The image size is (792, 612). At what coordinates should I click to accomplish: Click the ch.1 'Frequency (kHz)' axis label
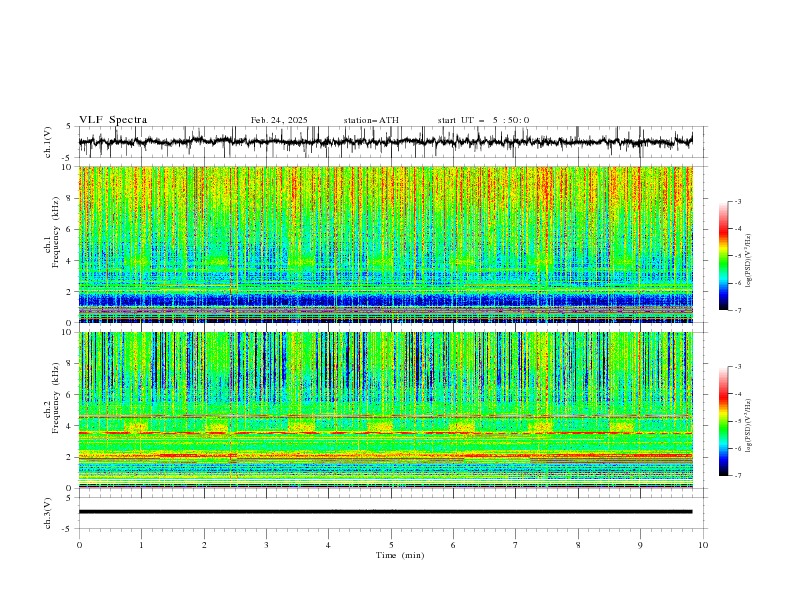[x=55, y=233]
